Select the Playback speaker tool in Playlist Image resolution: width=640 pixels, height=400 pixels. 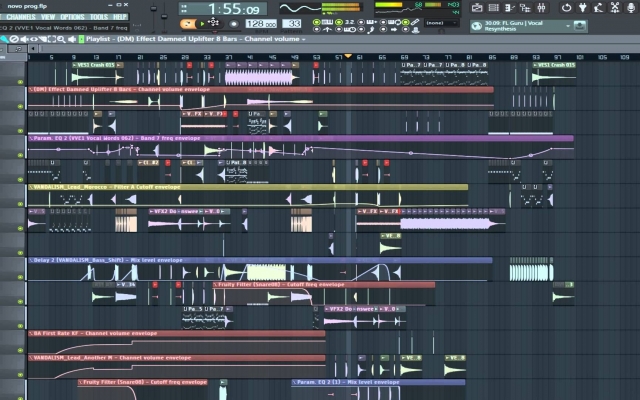point(72,39)
